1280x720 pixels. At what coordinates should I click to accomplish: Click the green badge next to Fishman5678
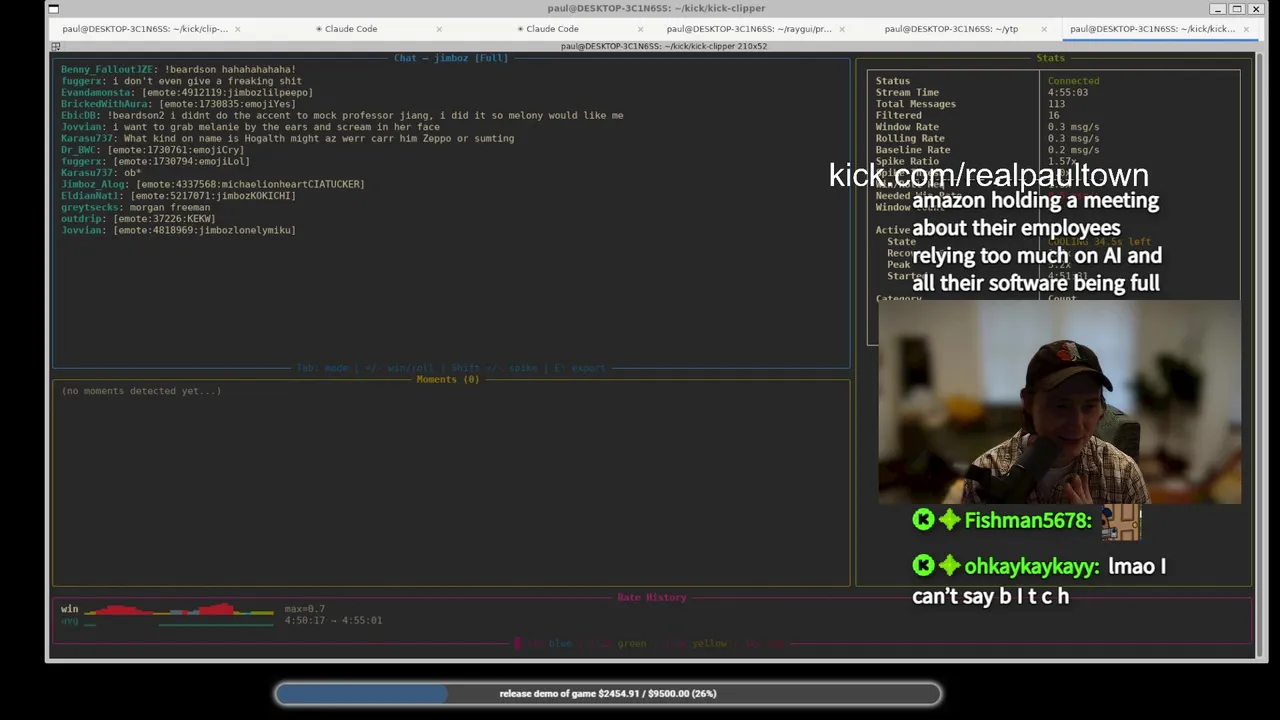point(949,519)
